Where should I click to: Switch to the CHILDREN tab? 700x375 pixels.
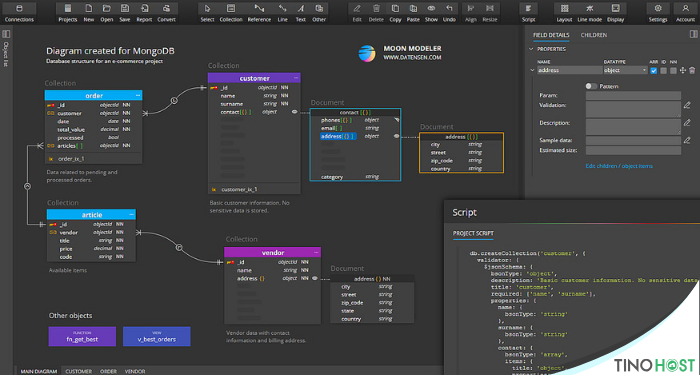pyautogui.click(x=594, y=35)
